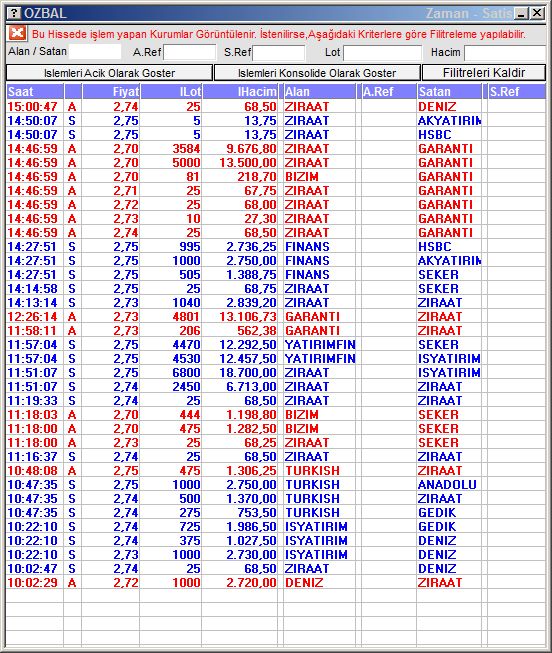Click lot value 3584
The height and width of the screenshot is (653, 552).
186,149
